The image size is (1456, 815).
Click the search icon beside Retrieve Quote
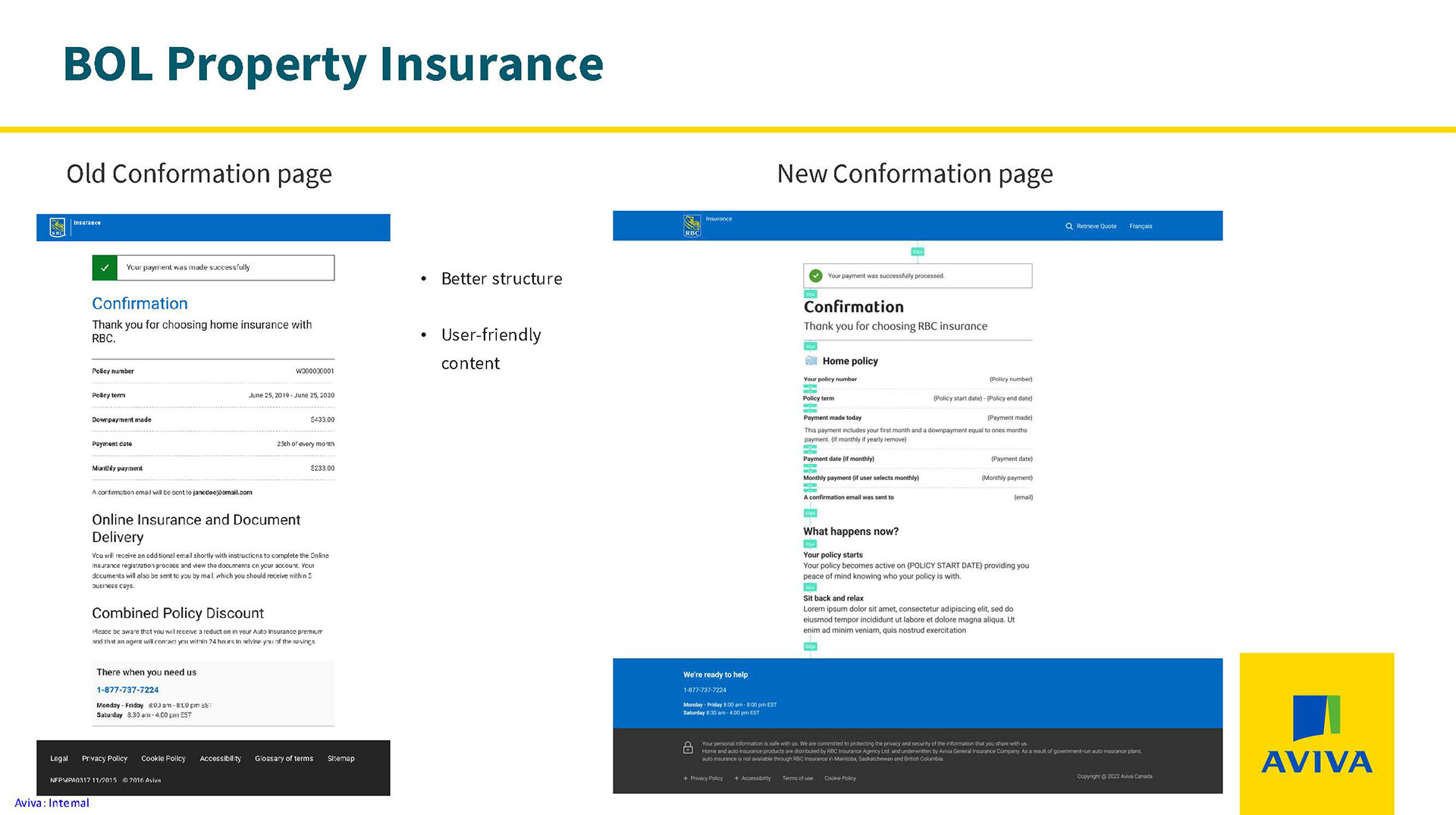pos(1069,226)
